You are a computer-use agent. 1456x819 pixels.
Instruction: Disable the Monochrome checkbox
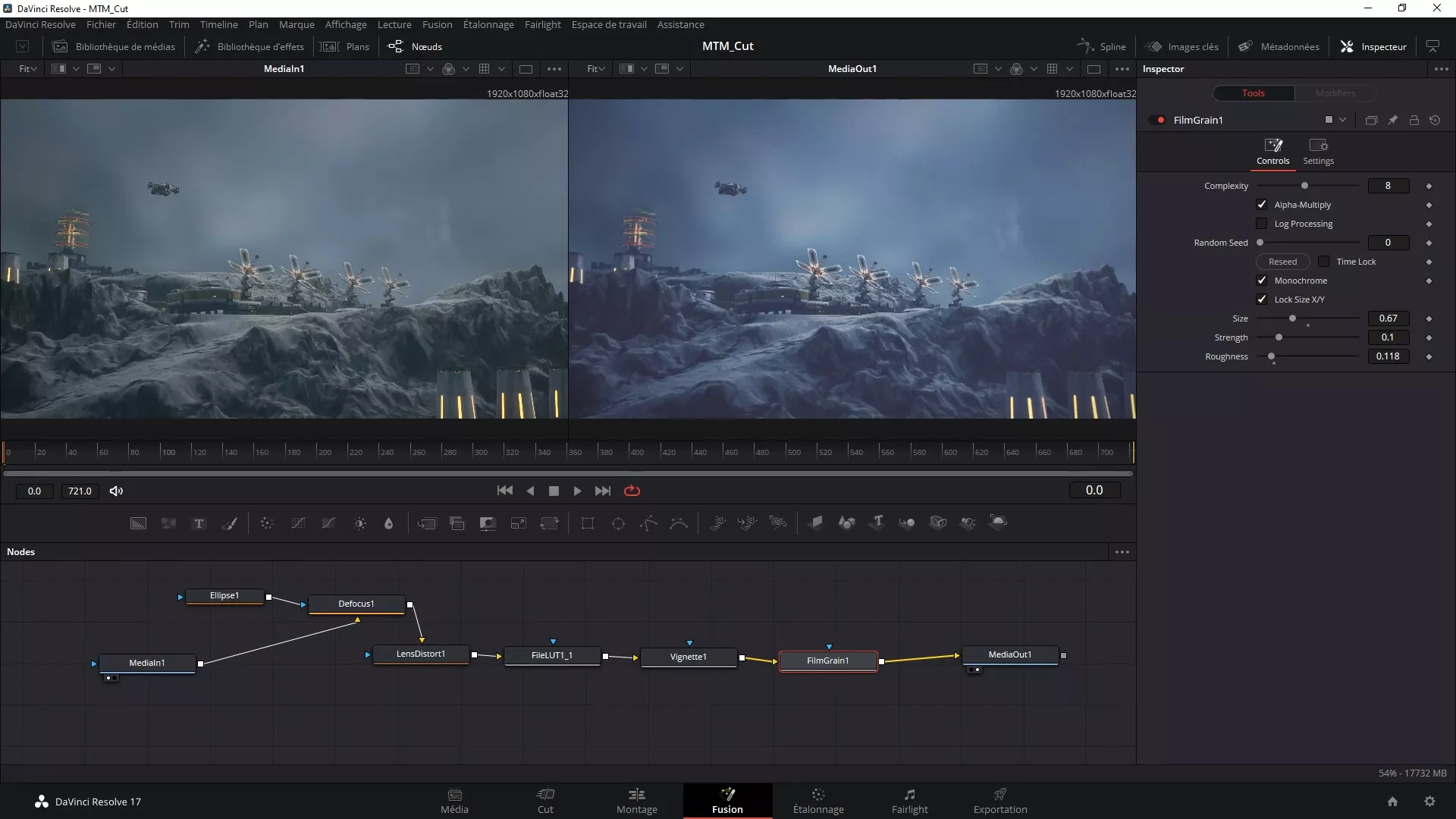[x=1262, y=281]
